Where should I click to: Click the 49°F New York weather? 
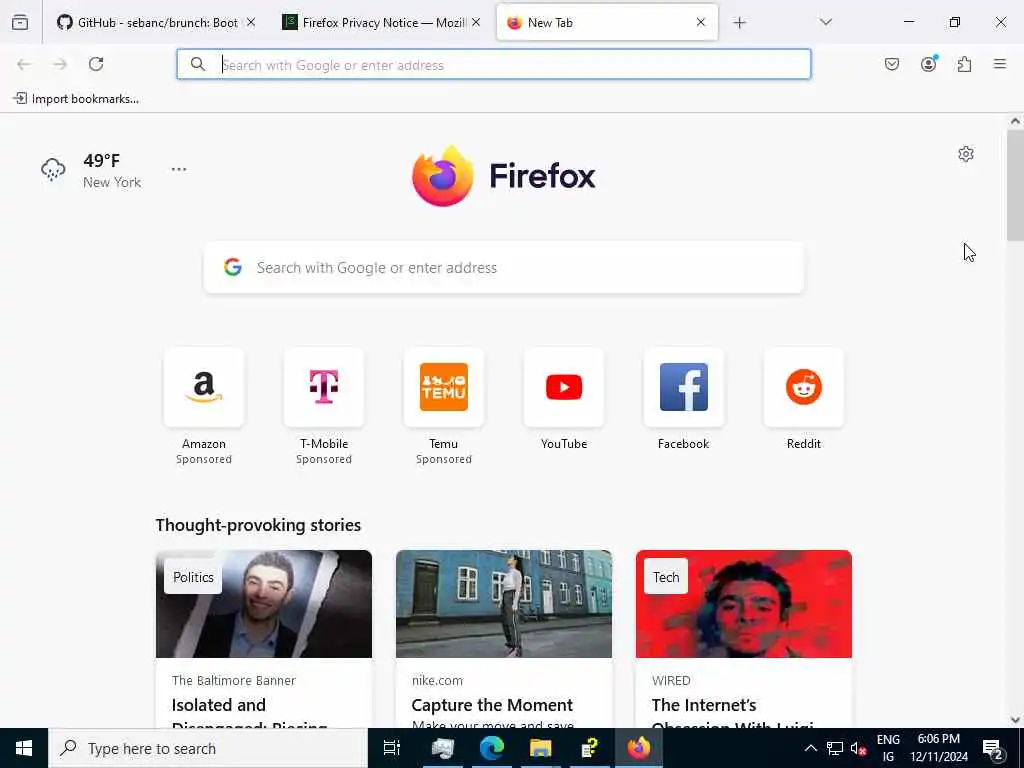pos(112,170)
